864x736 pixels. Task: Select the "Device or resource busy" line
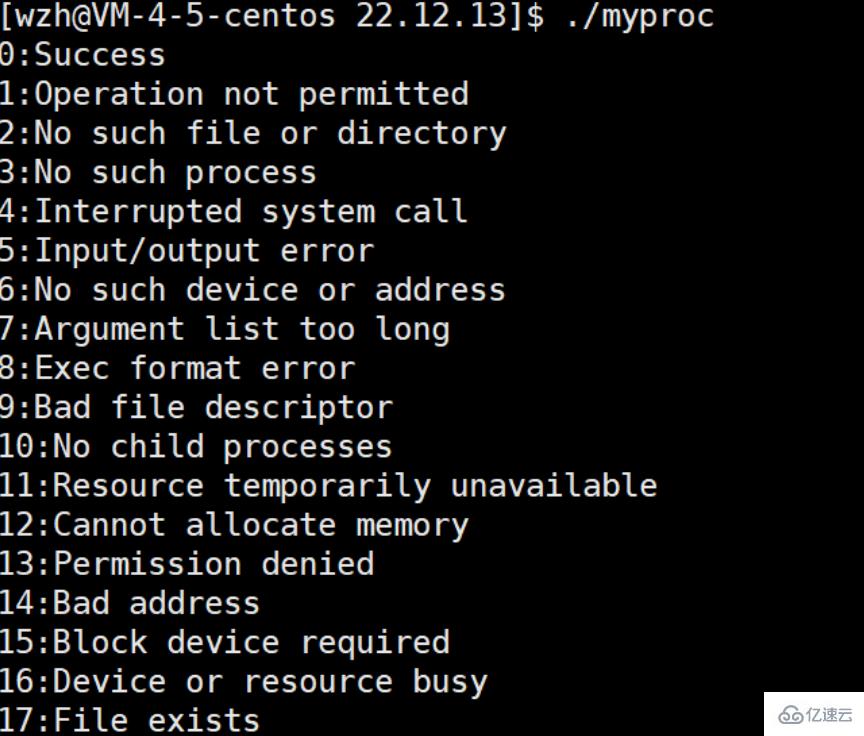pyautogui.click(x=244, y=681)
